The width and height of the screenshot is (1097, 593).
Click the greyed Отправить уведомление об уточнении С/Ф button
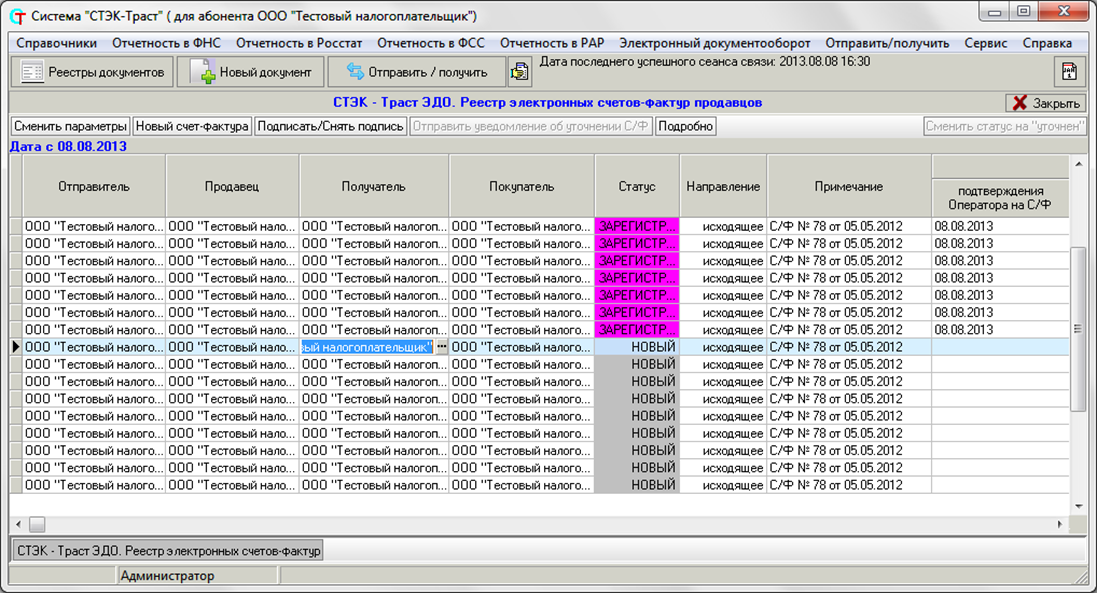pos(531,127)
